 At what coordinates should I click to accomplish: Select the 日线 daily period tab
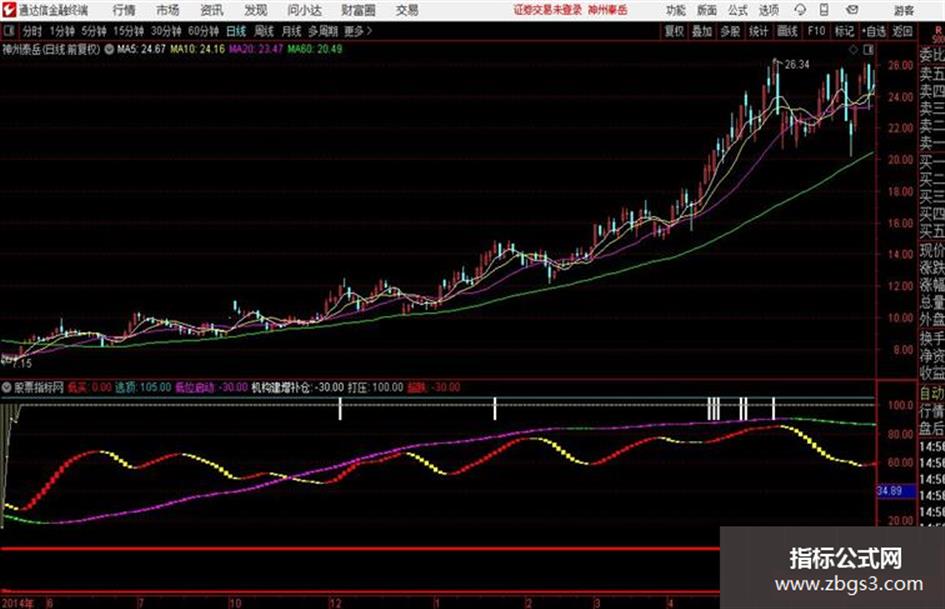click(236, 31)
